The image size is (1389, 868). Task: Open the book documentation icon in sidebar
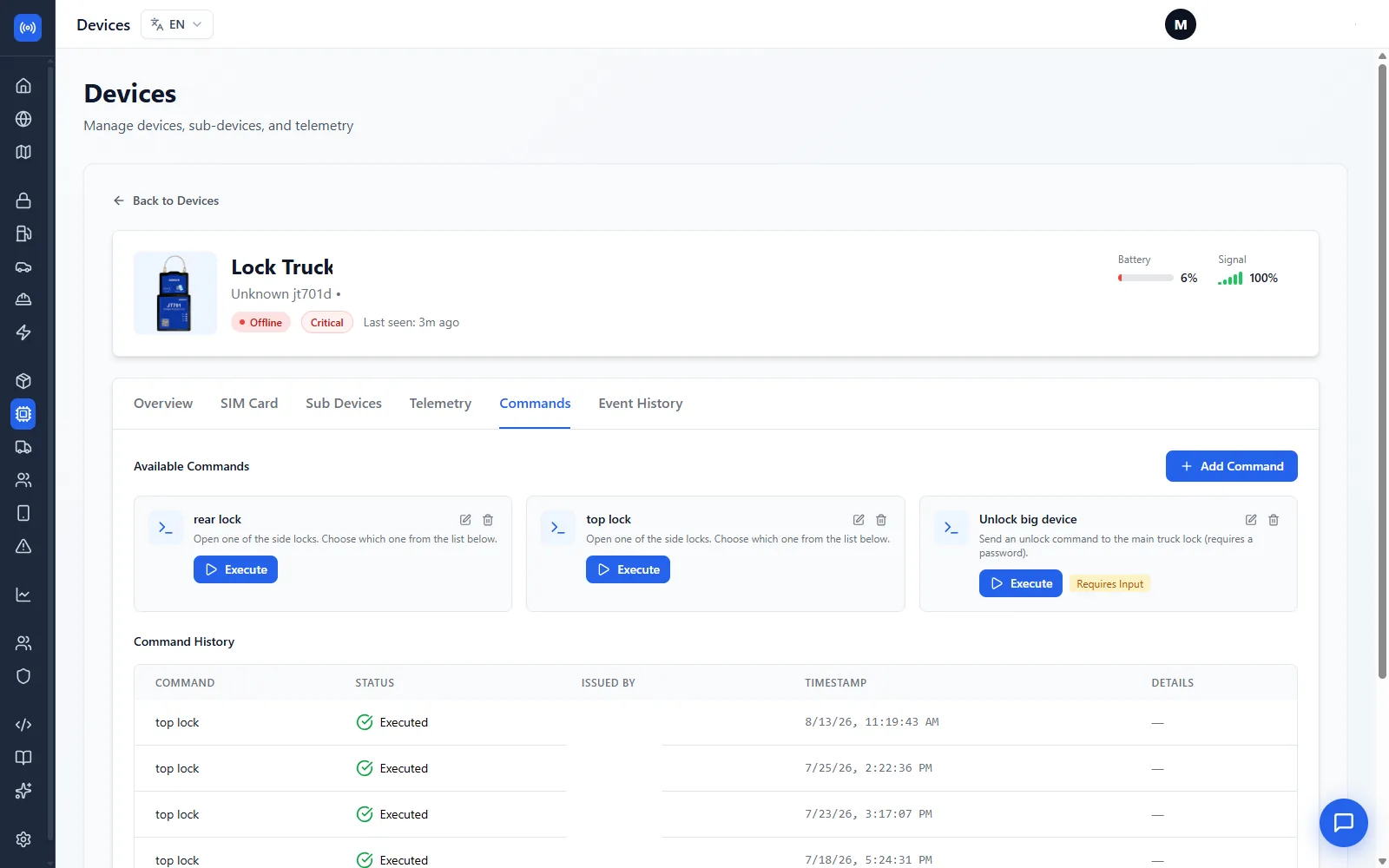pos(23,758)
